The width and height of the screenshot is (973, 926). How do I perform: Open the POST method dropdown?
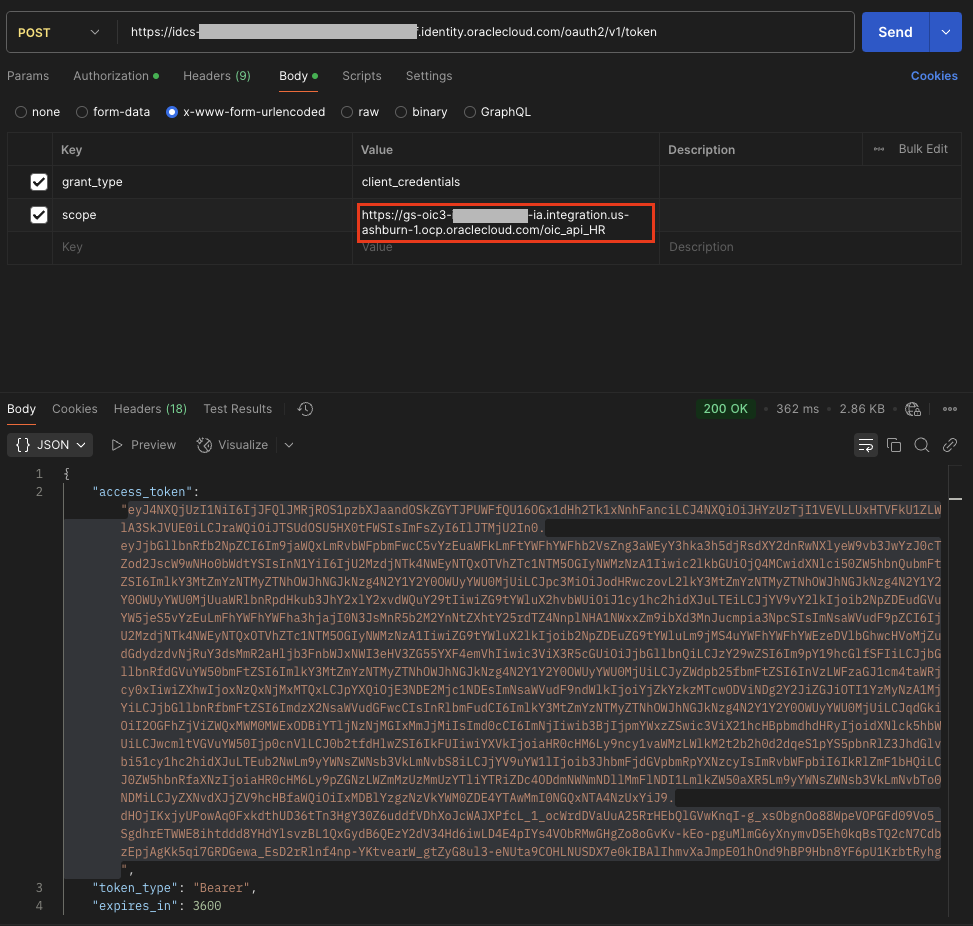click(x=58, y=32)
